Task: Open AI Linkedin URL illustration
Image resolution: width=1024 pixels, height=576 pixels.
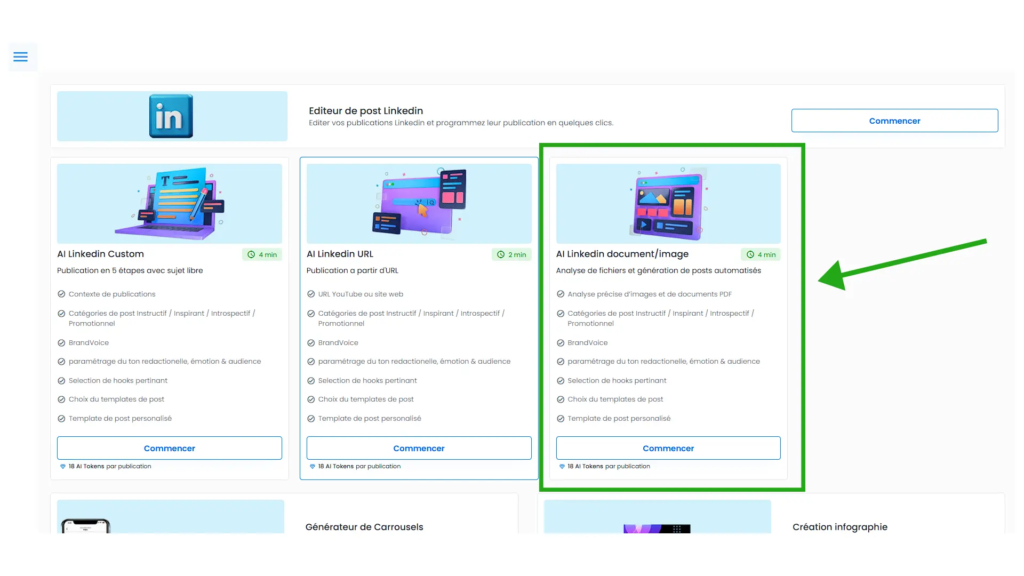Action: click(419, 203)
